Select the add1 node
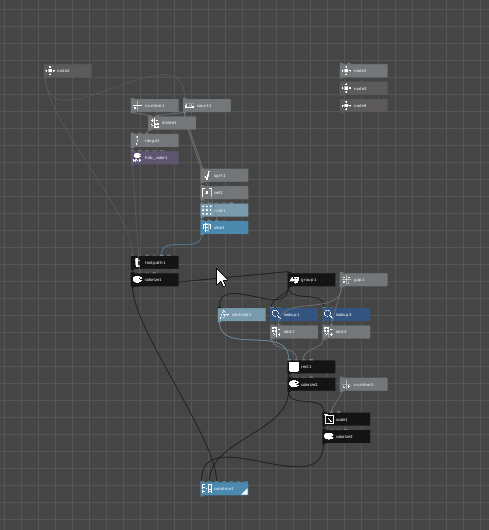The image size is (489, 530). 294,332
